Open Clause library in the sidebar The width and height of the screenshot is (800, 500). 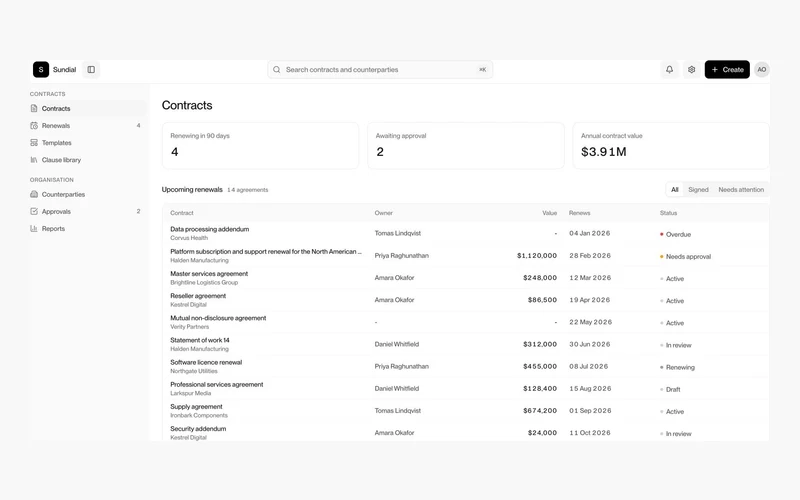tap(87, 160)
